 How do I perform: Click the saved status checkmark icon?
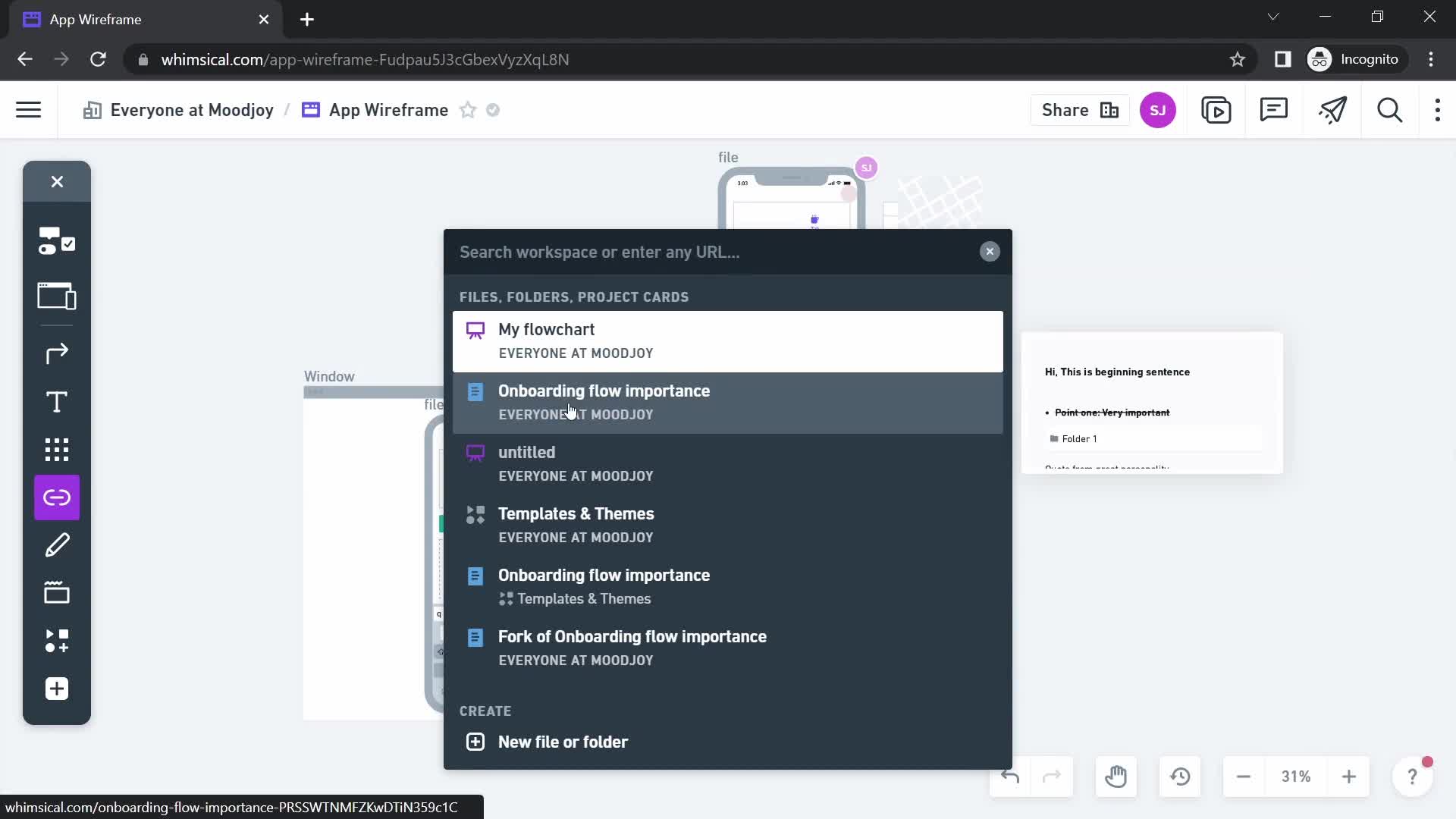[493, 110]
